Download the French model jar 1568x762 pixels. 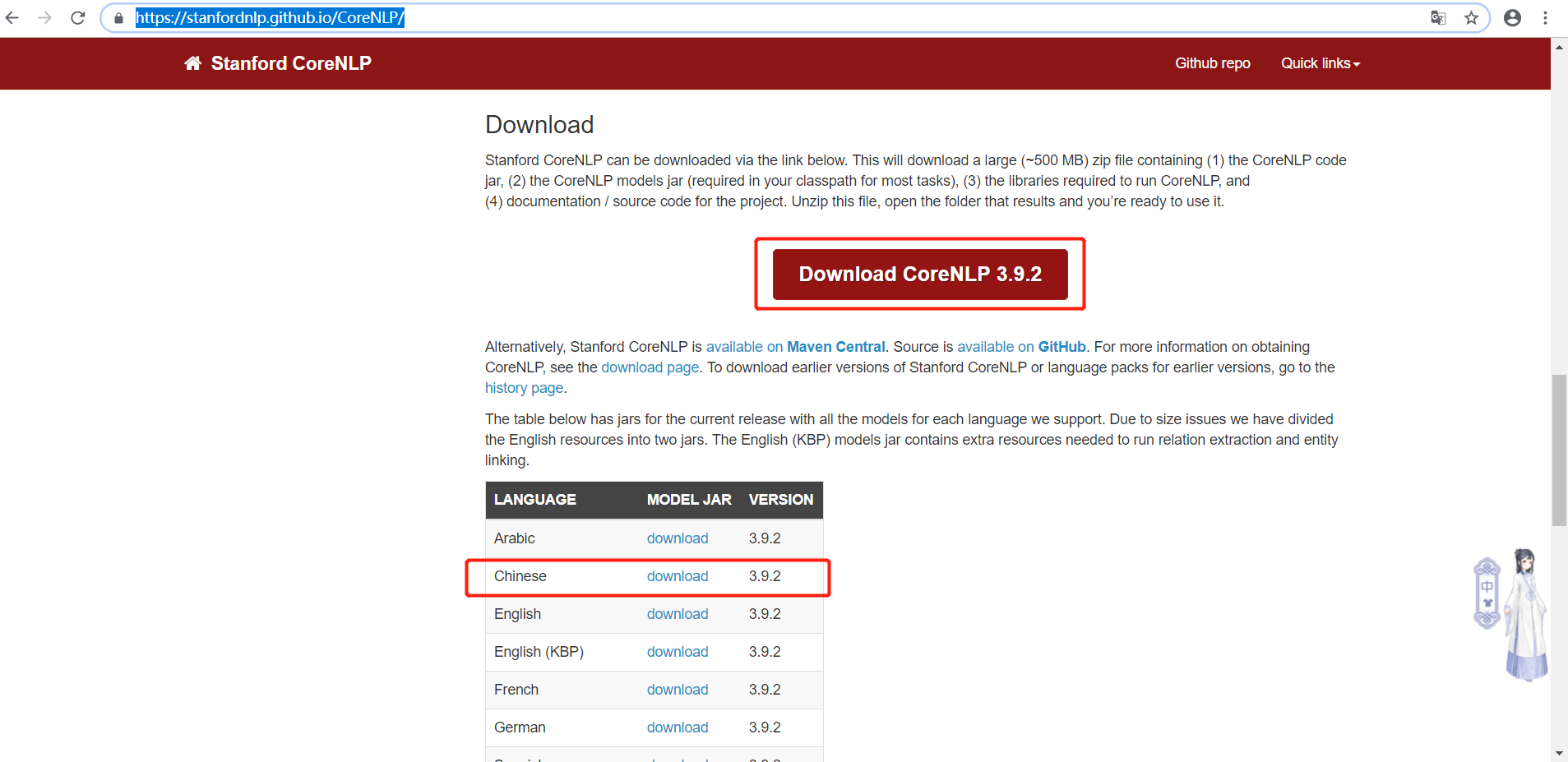[678, 690]
